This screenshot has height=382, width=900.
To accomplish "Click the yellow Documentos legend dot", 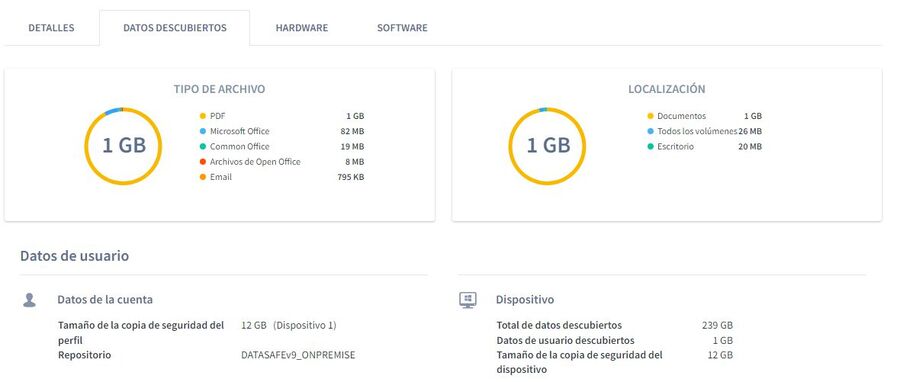I will click(x=650, y=116).
